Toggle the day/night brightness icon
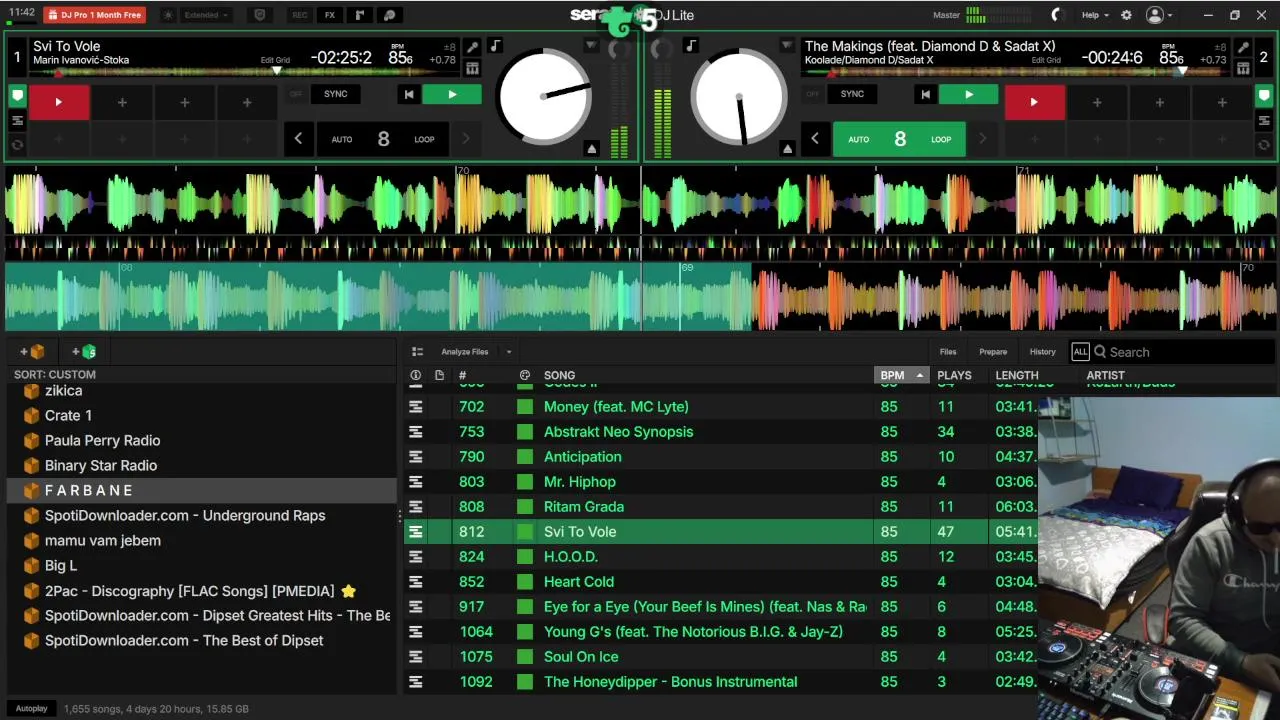This screenshot has height=720, width=1280. coord(167,15)
